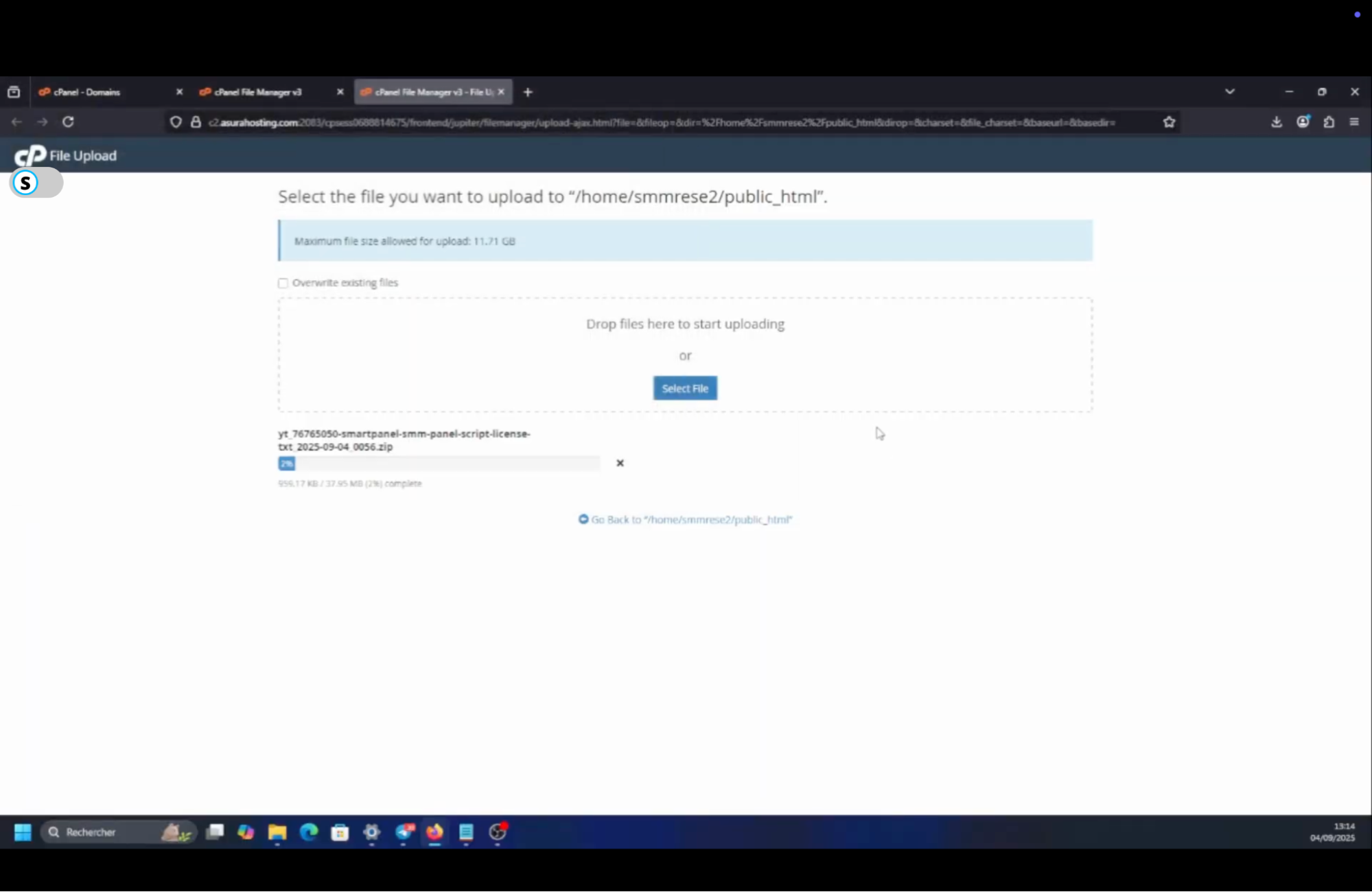Open the browser Downloads icon
Screen dimensions: 1372x892
click(x=1277, y=122)
